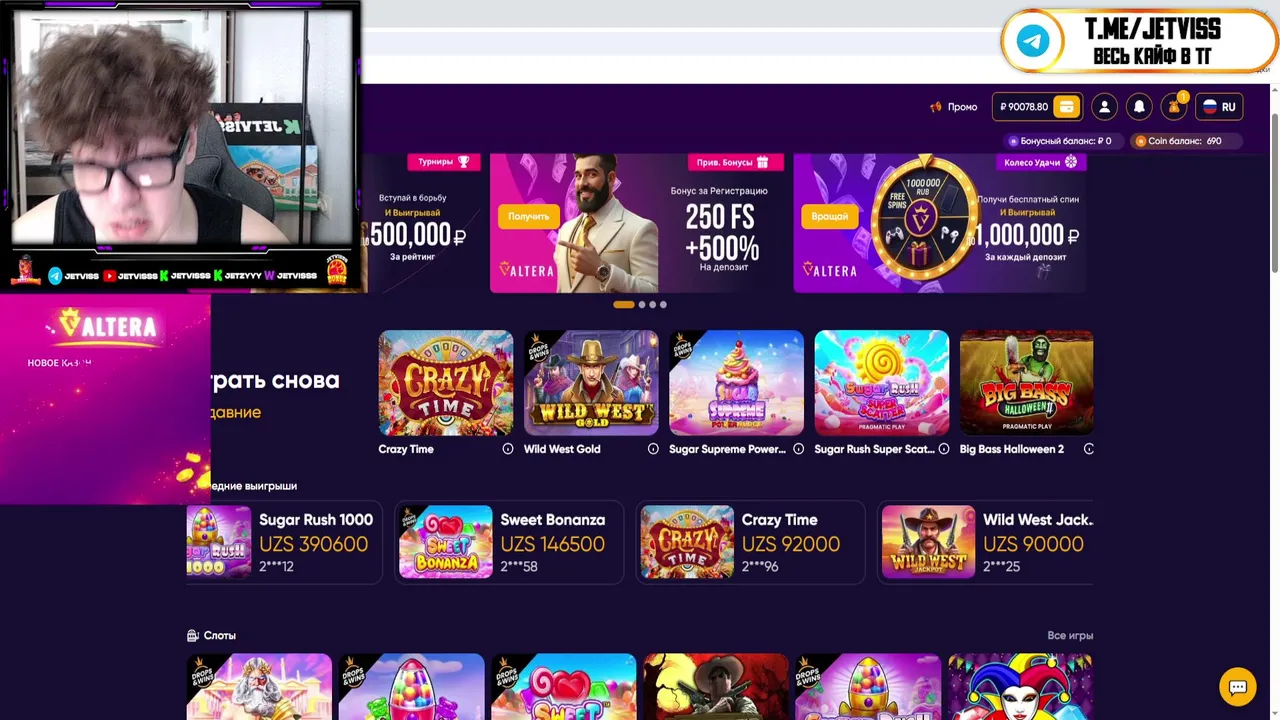Open the Telegram icon in top banner
1280x720 pixels.
[x=1034, y=42]
